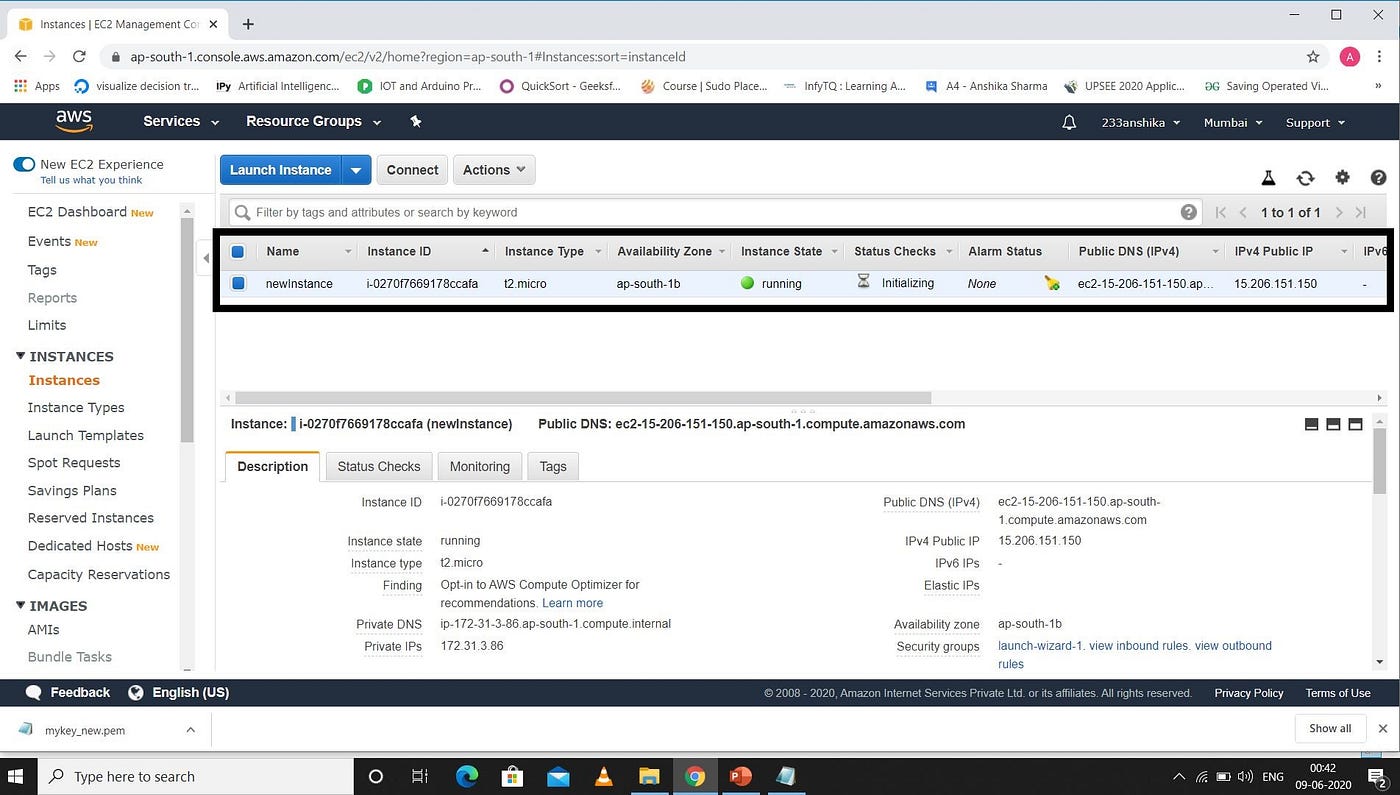Collapse the sidebar with the arrow handle

pyautogui.click(x=206, y=259)
